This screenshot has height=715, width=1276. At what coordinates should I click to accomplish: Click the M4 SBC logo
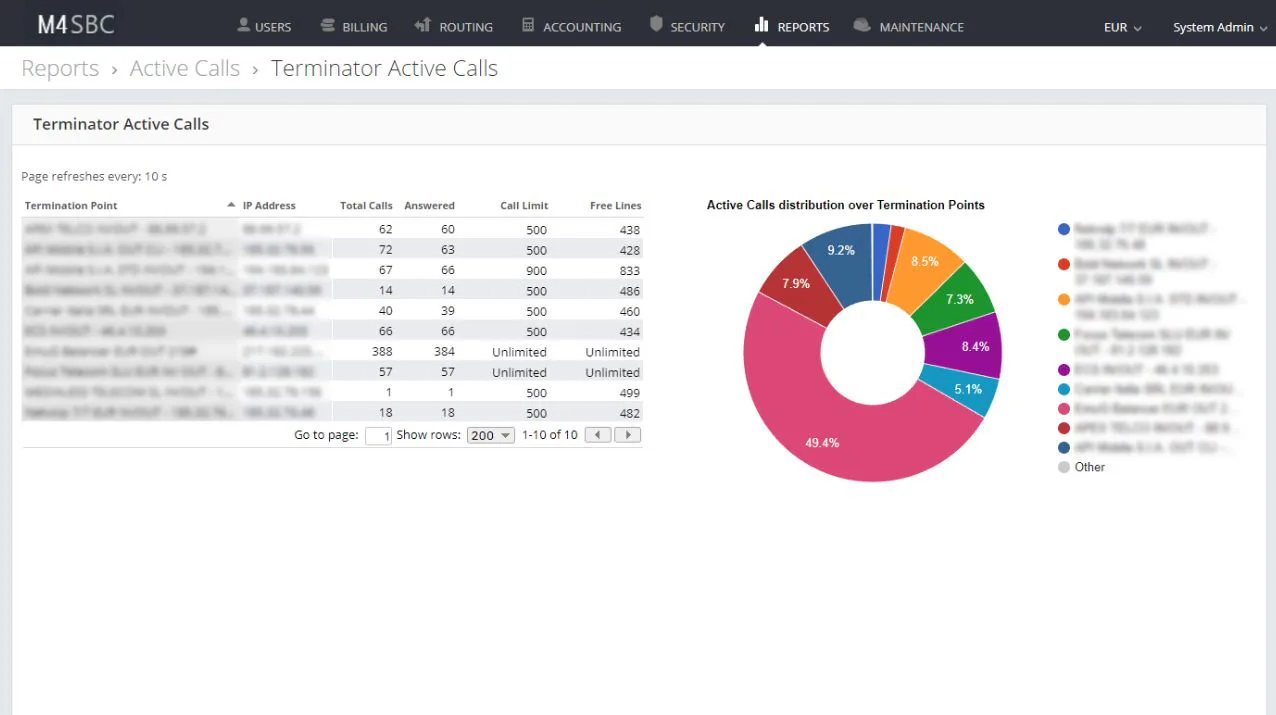[76, 25]
